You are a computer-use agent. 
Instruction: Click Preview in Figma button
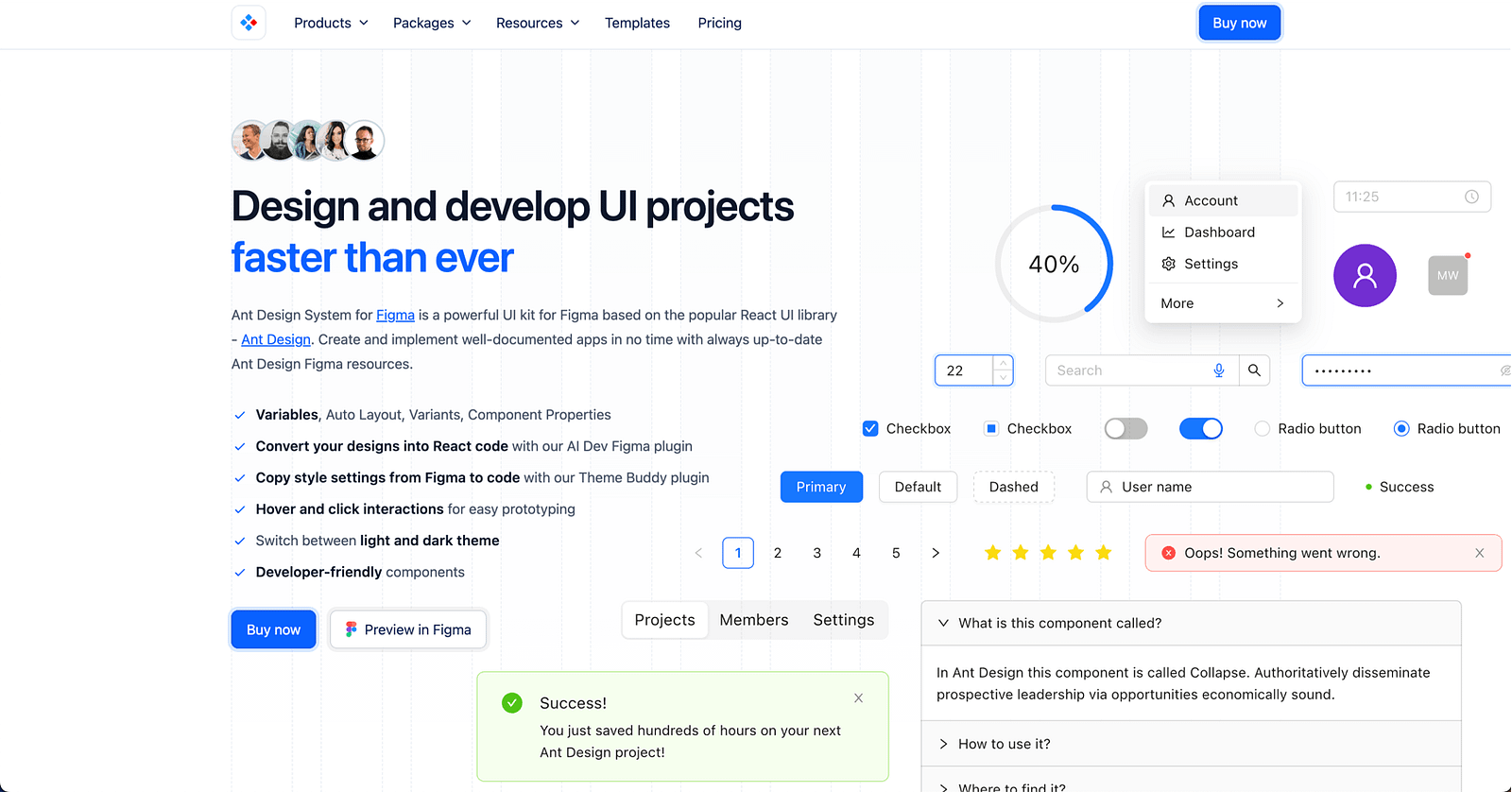click(408, 629)
